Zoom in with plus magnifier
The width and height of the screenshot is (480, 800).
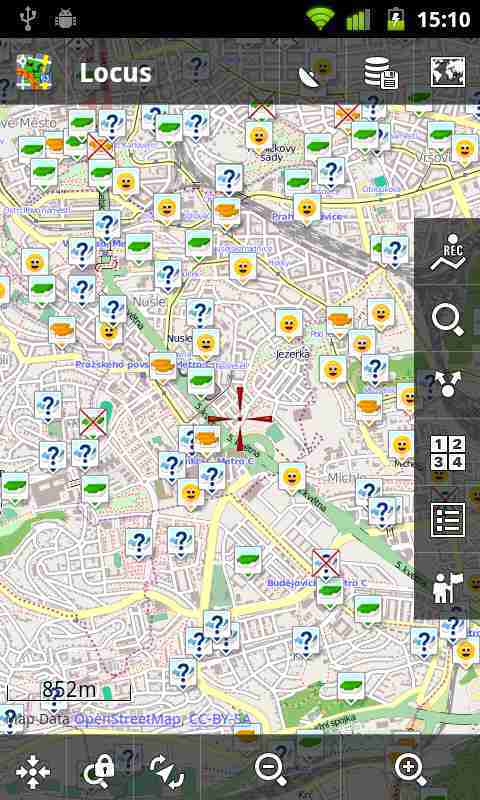[411, 769]
